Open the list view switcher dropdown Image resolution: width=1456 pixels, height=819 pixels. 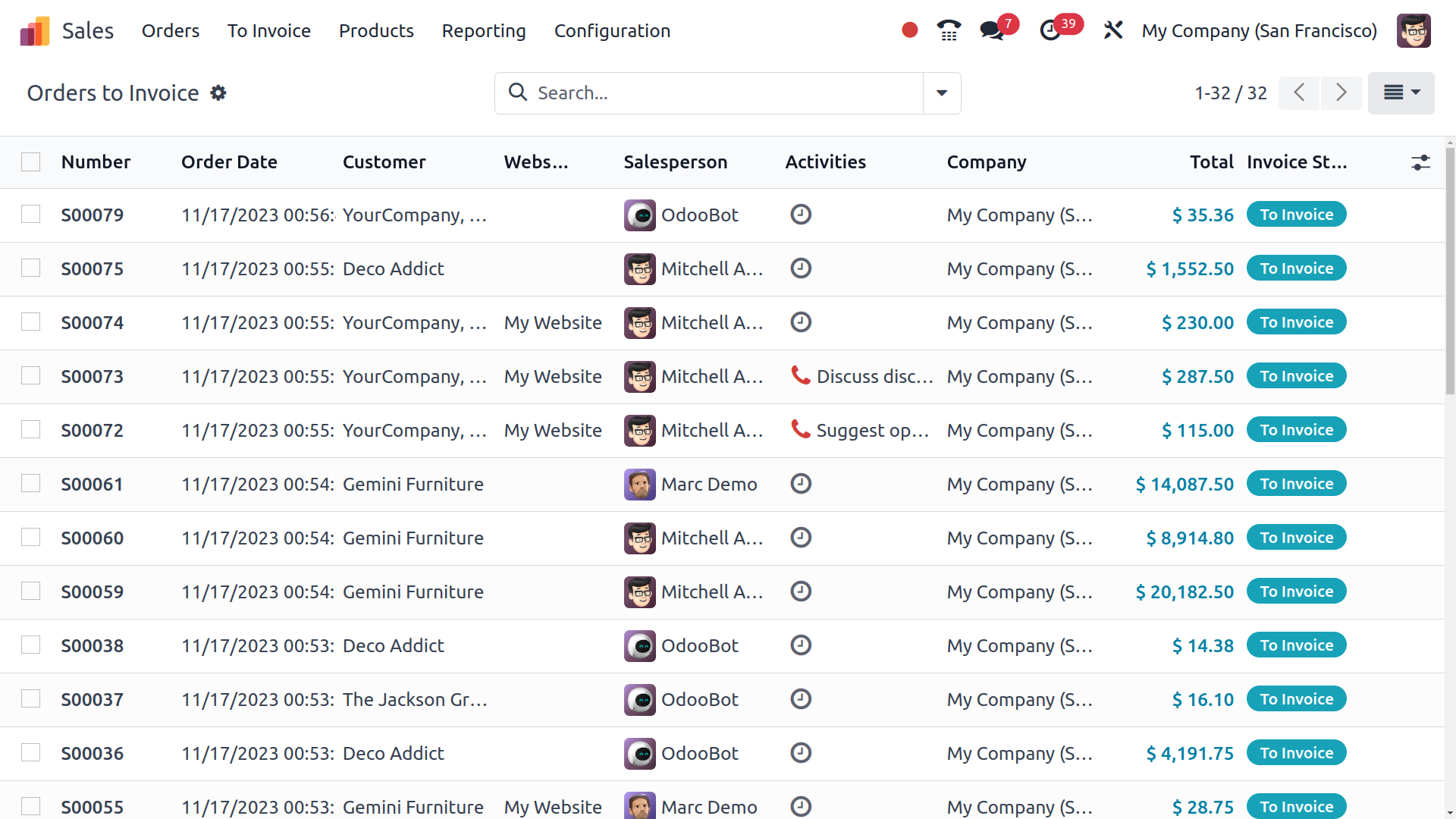point(1401,93)
